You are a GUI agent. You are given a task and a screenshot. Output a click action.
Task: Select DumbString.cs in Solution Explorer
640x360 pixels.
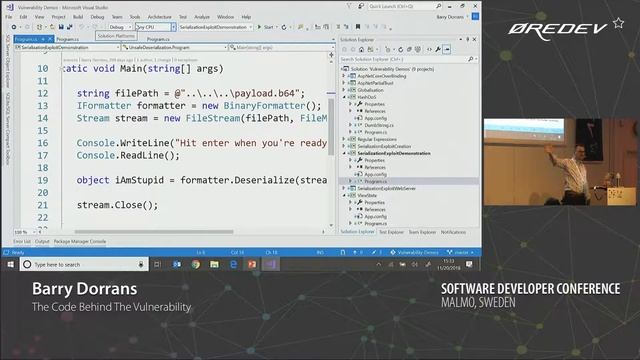379,125
